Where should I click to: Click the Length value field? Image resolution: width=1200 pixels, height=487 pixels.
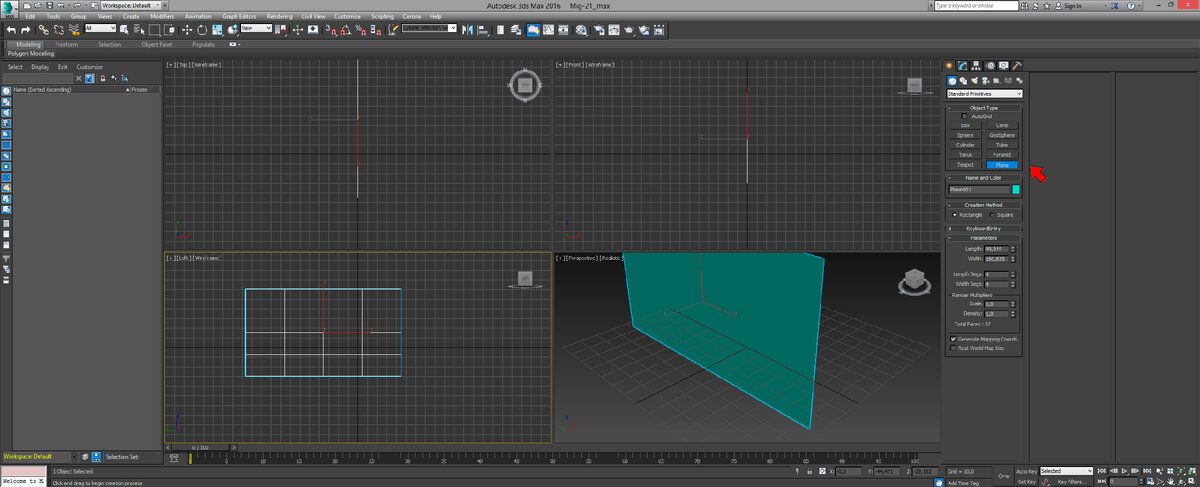(x=994, y=248)
